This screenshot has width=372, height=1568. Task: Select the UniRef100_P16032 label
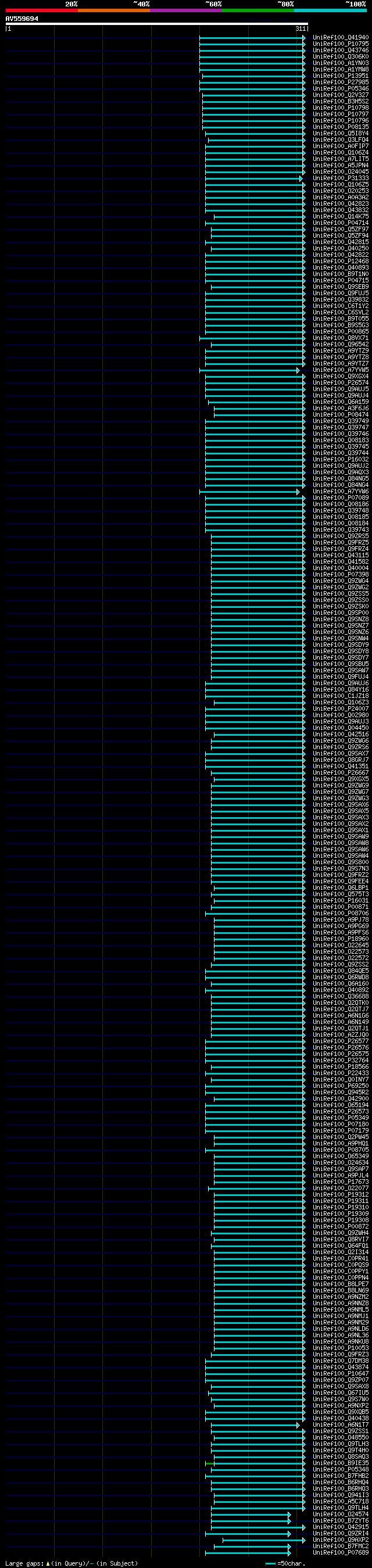[x=341, y=459]
